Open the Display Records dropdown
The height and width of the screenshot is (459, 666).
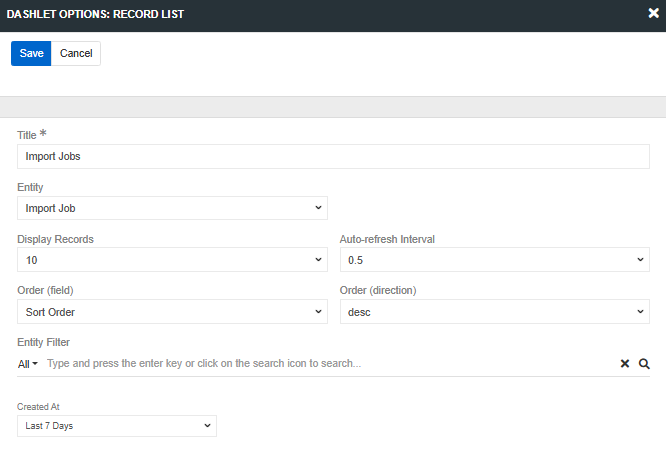(172, 260)
